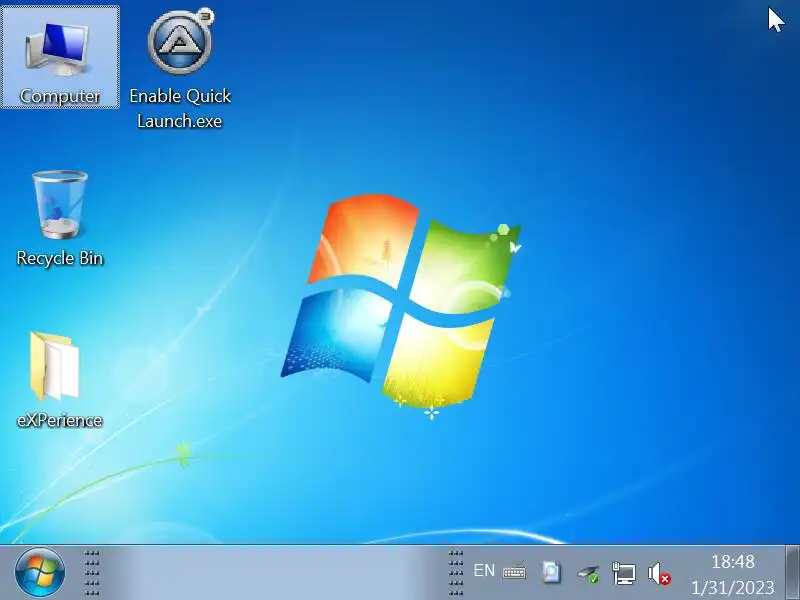Screen dimensions: 800x600
Task: Click the Show Desktop button
Action: (792, 572)
